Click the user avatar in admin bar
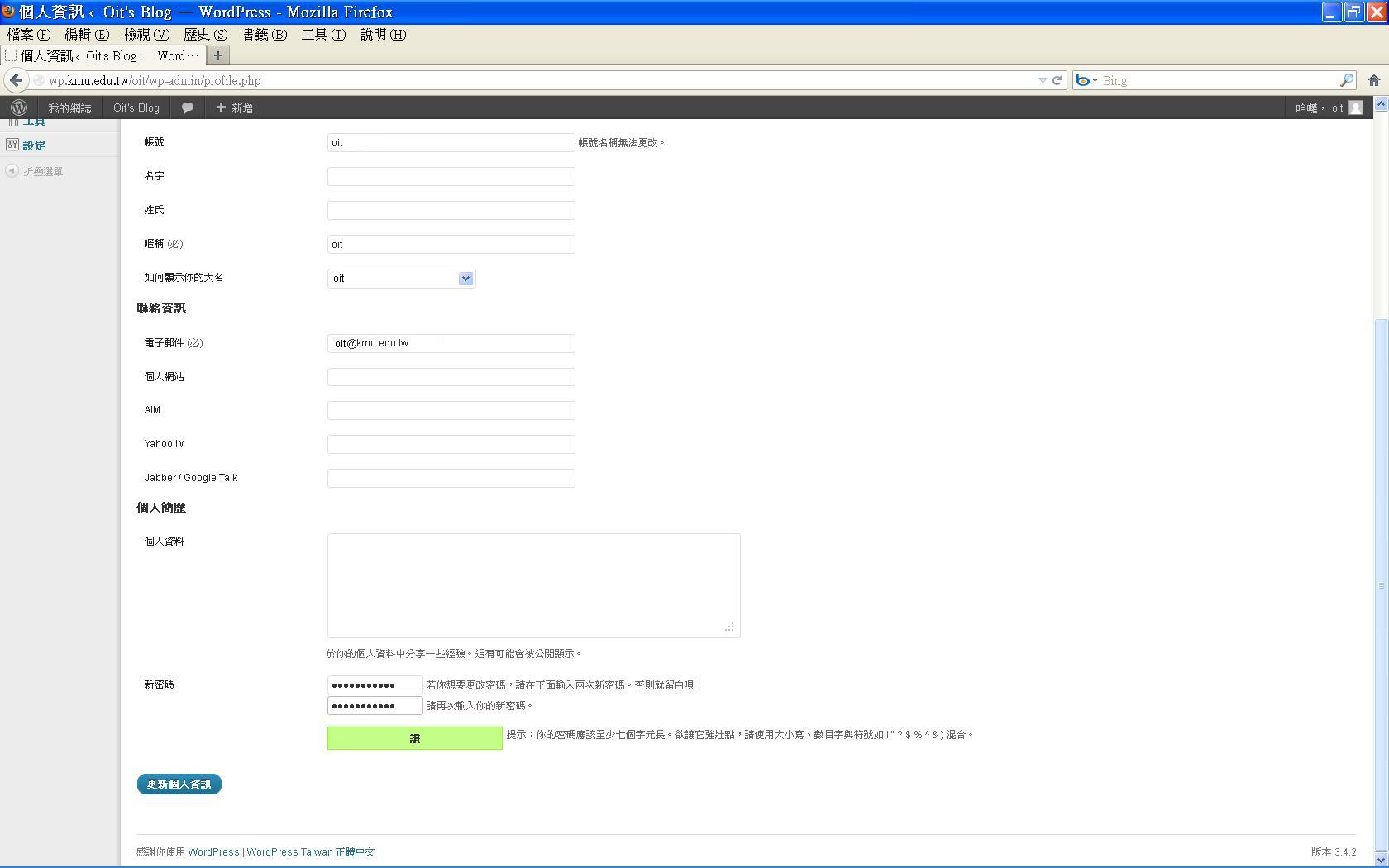The height and width of the screenshot is (868, 1389). pyautogui.click(x=1356, y=107)
